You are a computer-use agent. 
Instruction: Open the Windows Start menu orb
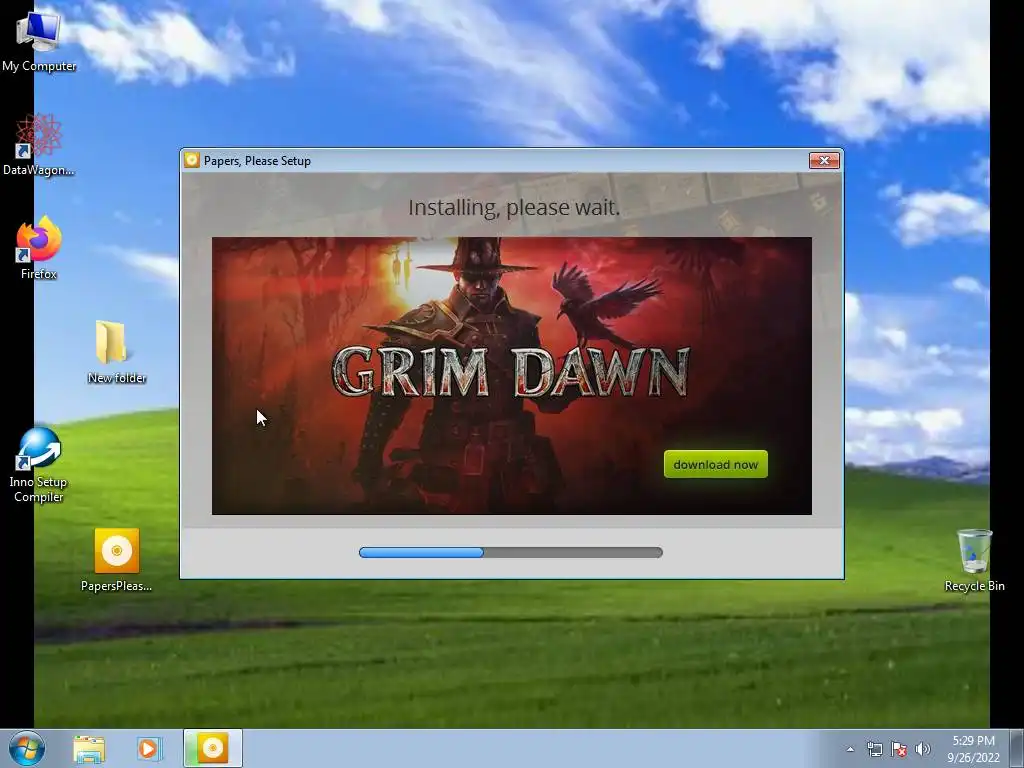(27, 748)
